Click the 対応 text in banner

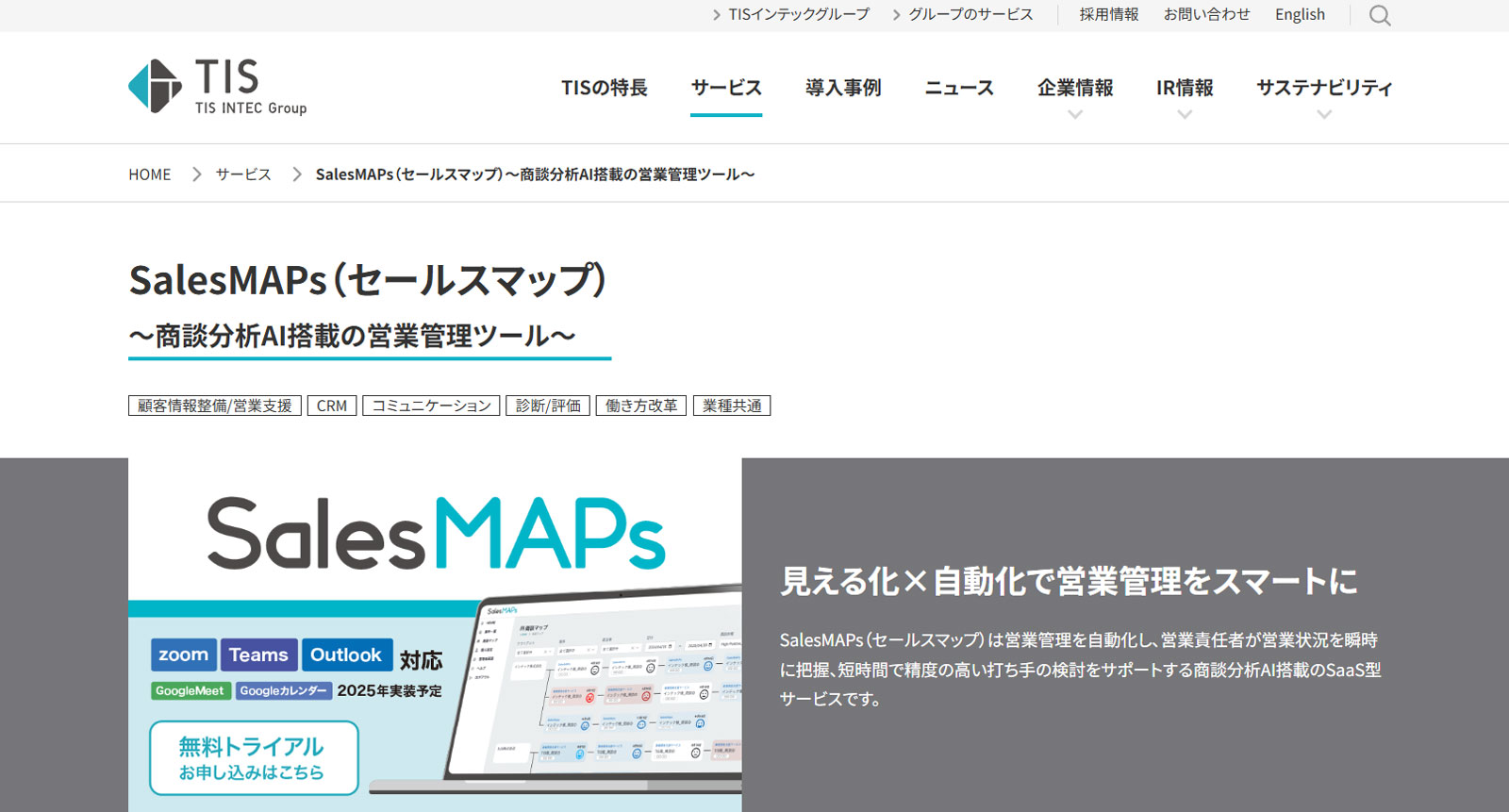421,660
